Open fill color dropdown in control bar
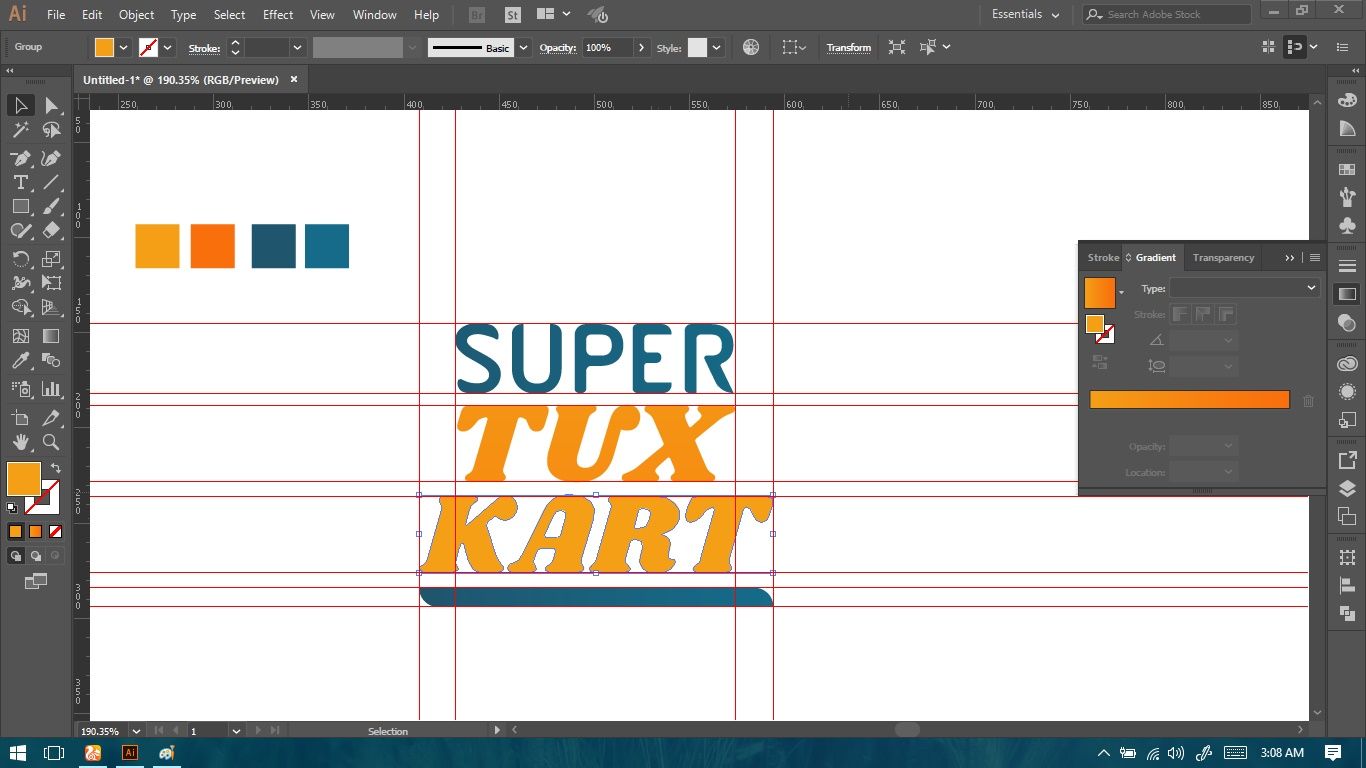1366x768 pixels. click(124, 47)
